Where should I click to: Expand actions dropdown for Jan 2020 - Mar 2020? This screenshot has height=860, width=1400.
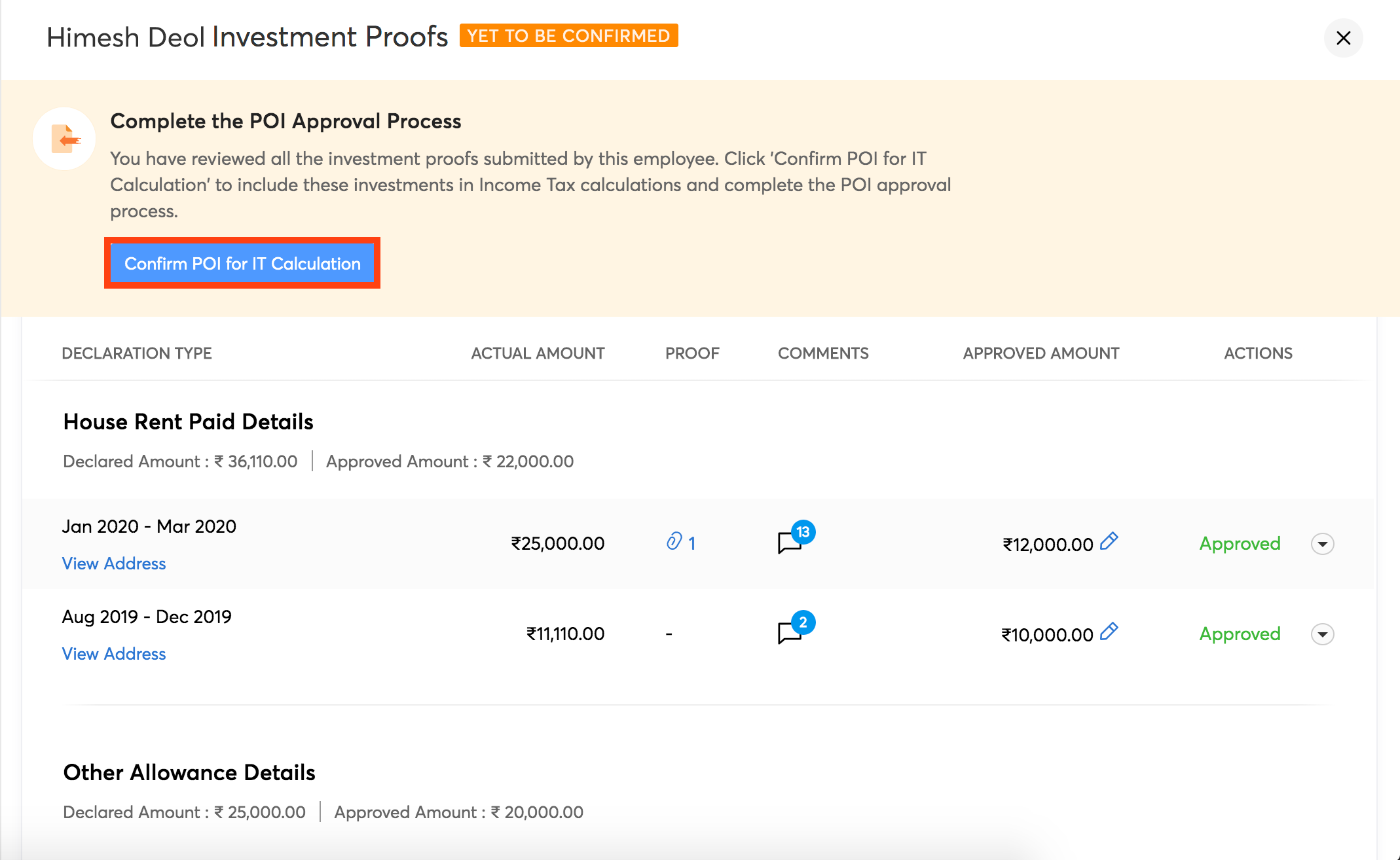[x=1322, y=544]
